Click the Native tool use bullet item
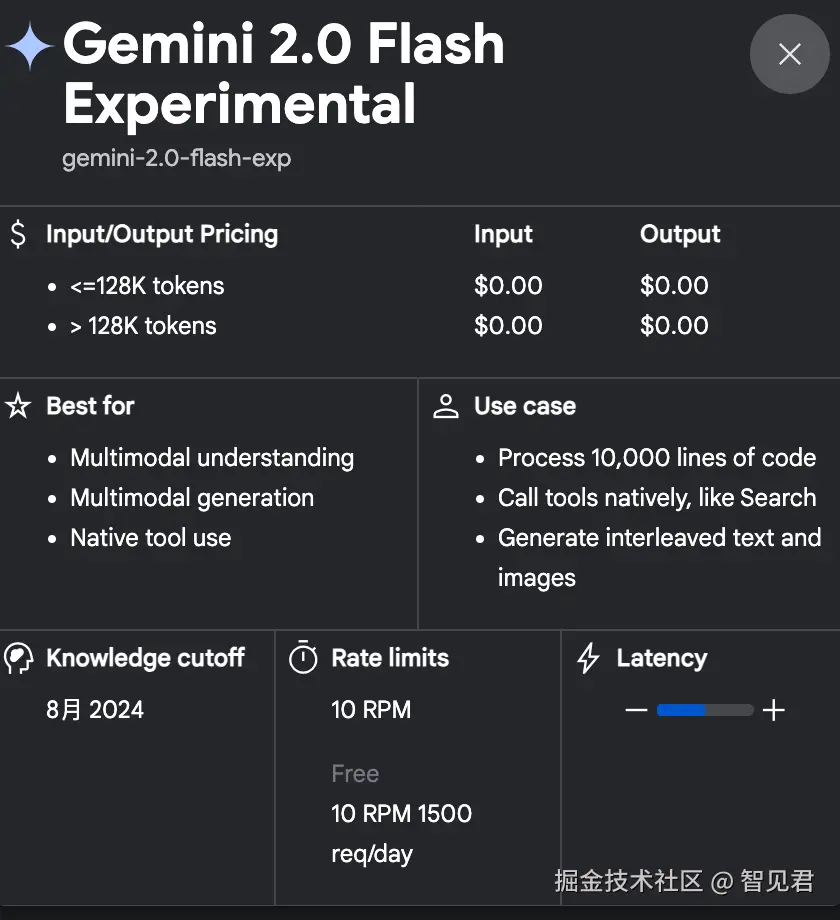The image size is (840, 920). click(x=150, y=538)
